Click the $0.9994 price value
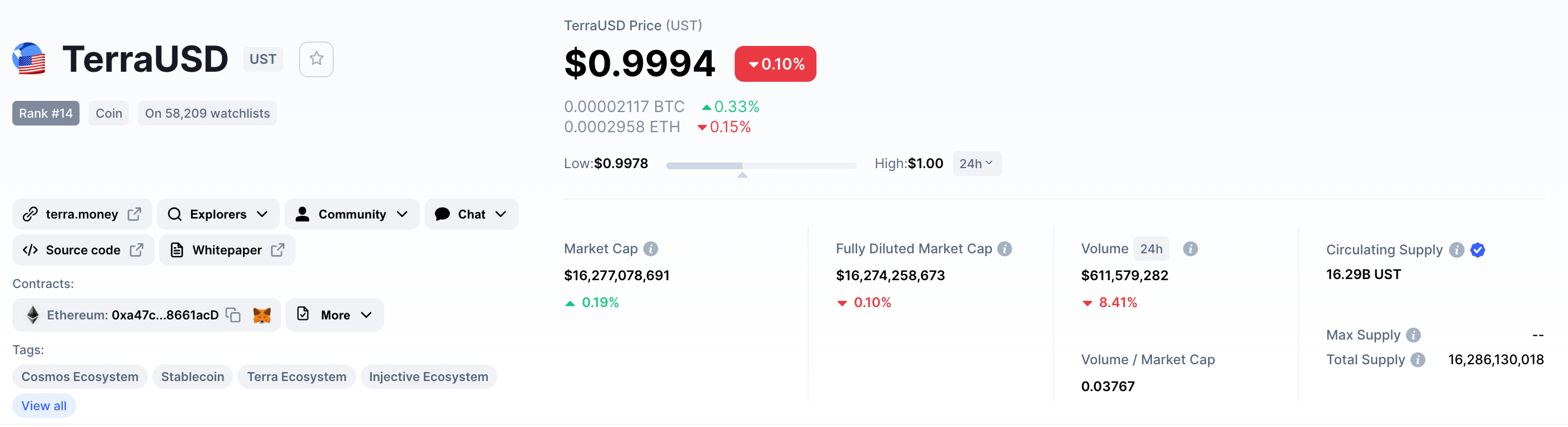1568x427 pixels. 639,63
